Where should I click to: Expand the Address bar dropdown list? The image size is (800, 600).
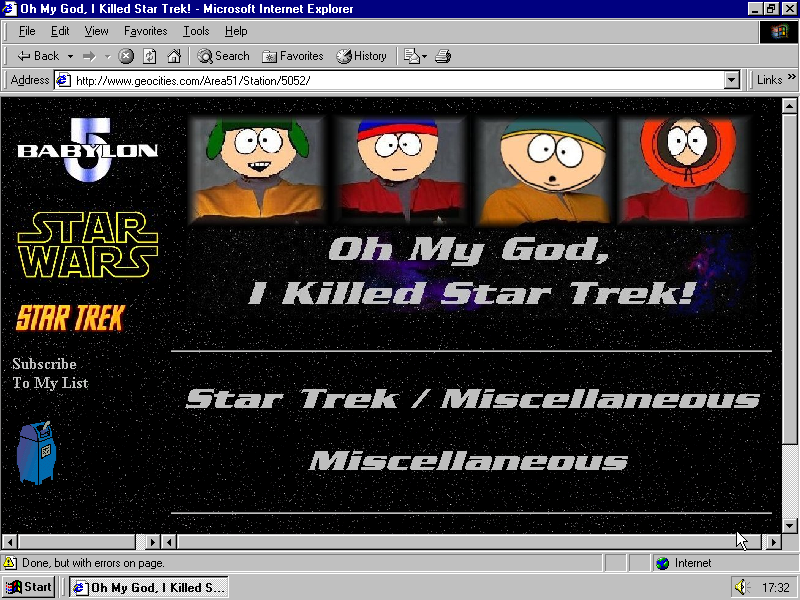pos(732,80)
